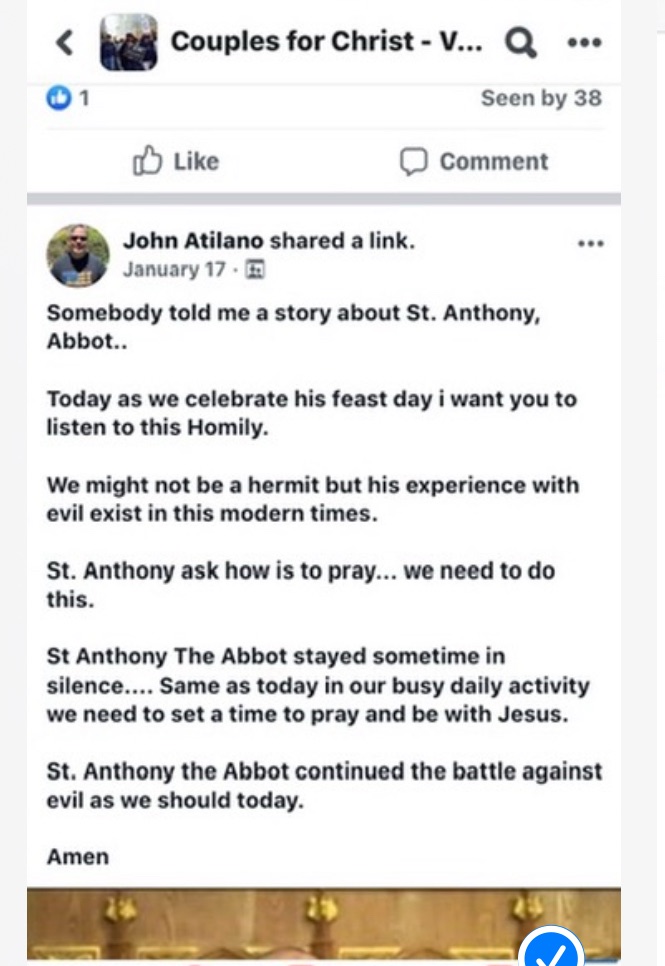Tap the "Somebody told me a story" paragraph
This screenshot has height=966, width=665.
point(294,327)
